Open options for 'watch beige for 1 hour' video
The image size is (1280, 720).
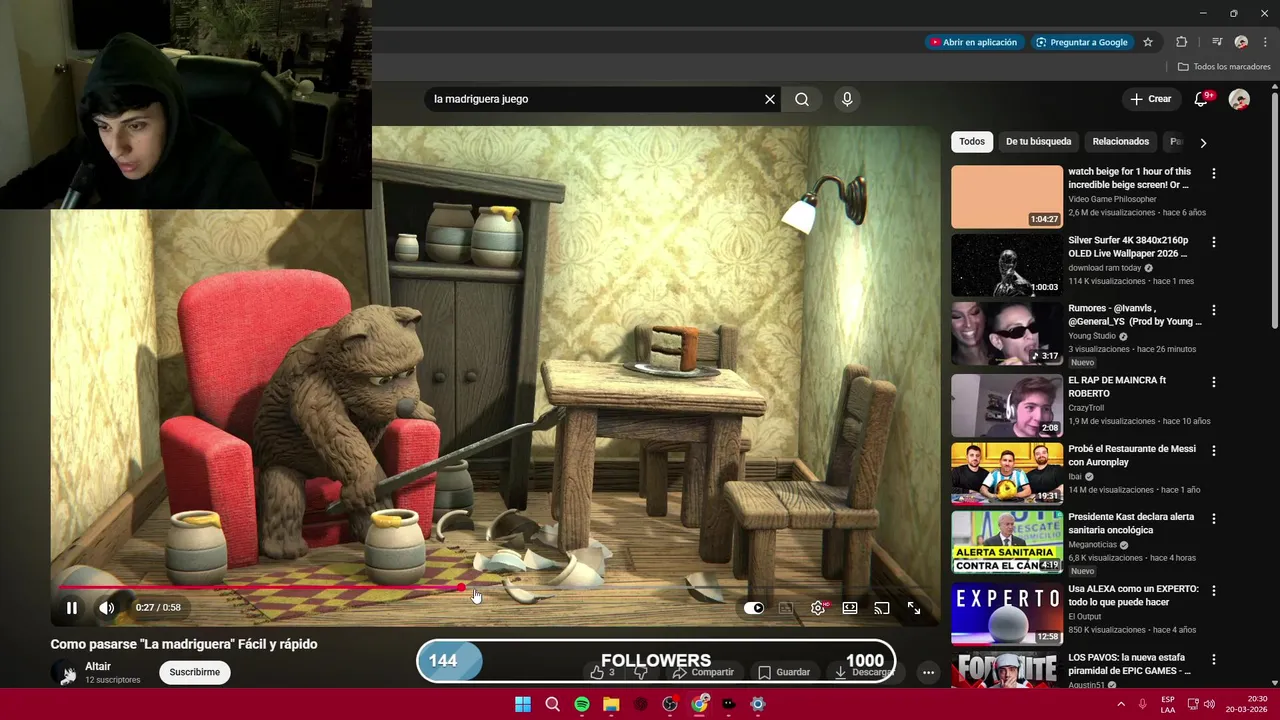[x=1214, y=174]
